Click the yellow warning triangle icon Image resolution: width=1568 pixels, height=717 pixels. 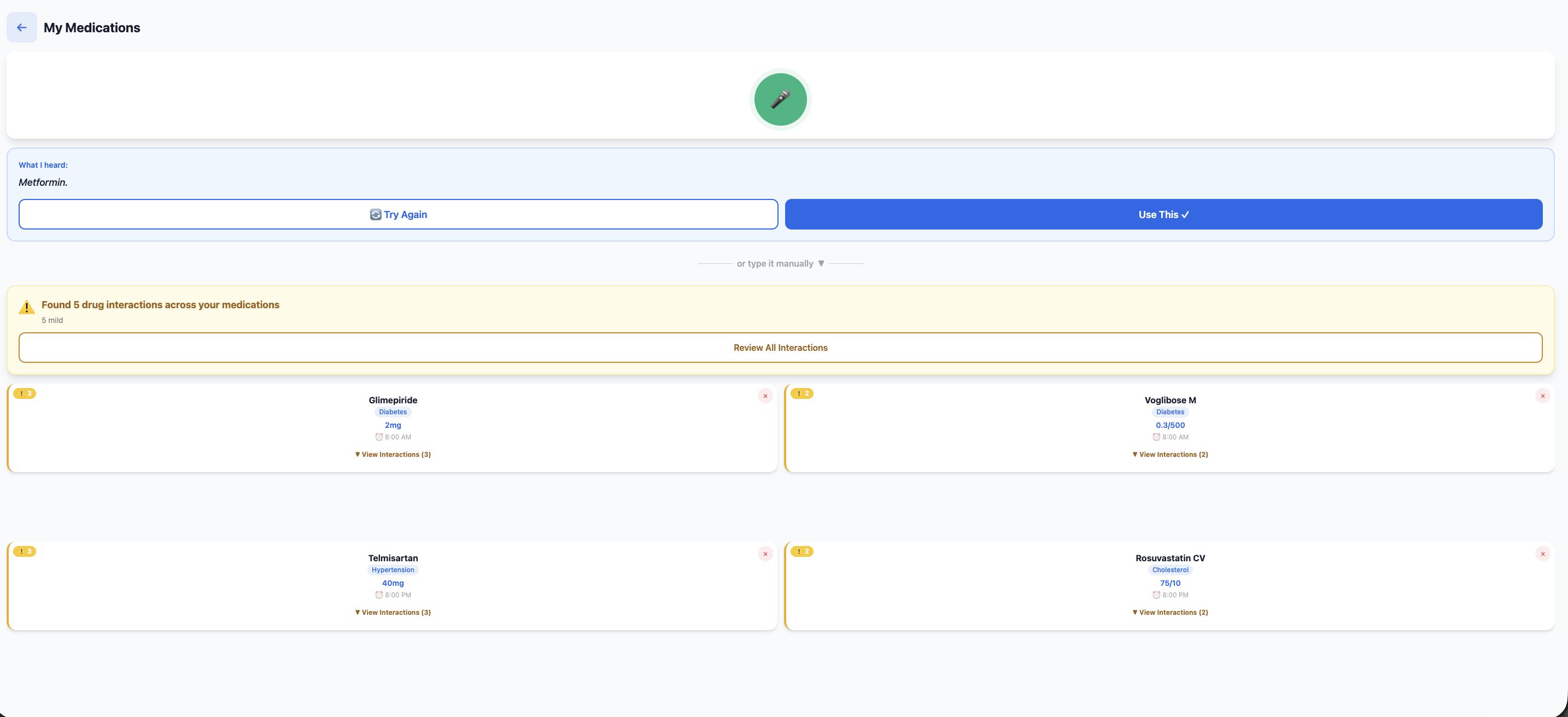tap(27, 307)
